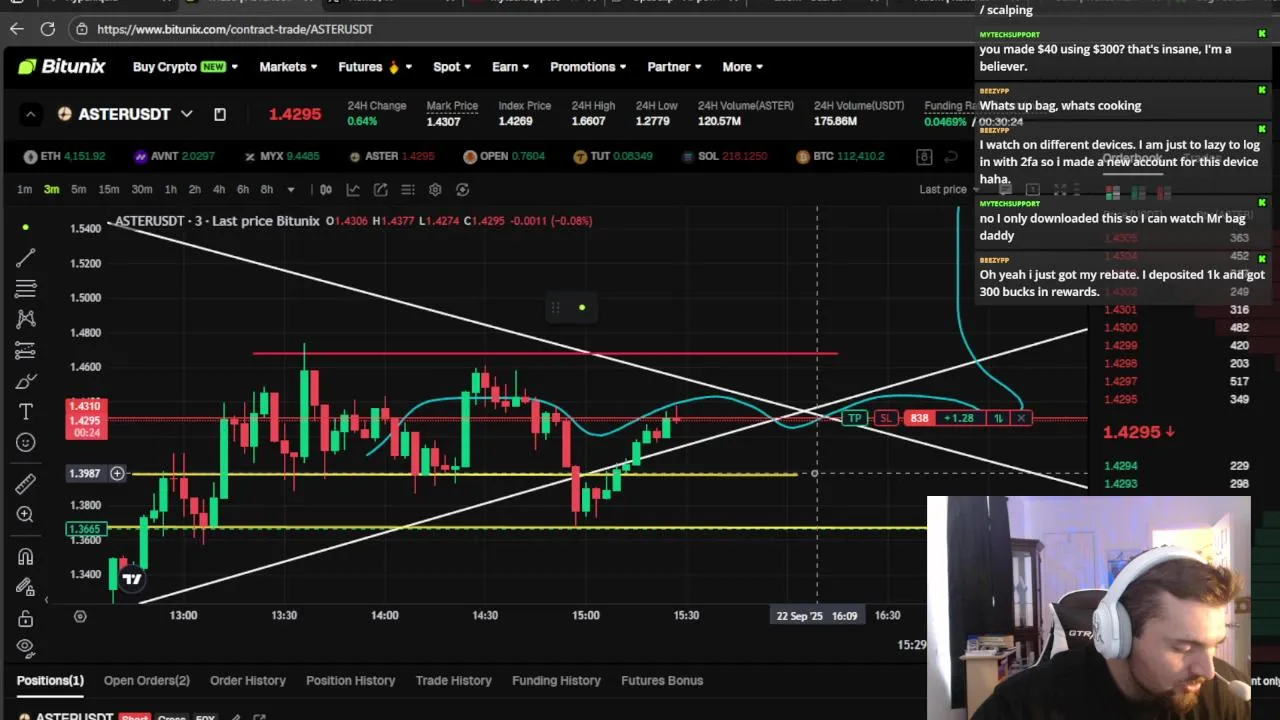
Task: Open the Positions(1) tab
Action: click(50, 680)
